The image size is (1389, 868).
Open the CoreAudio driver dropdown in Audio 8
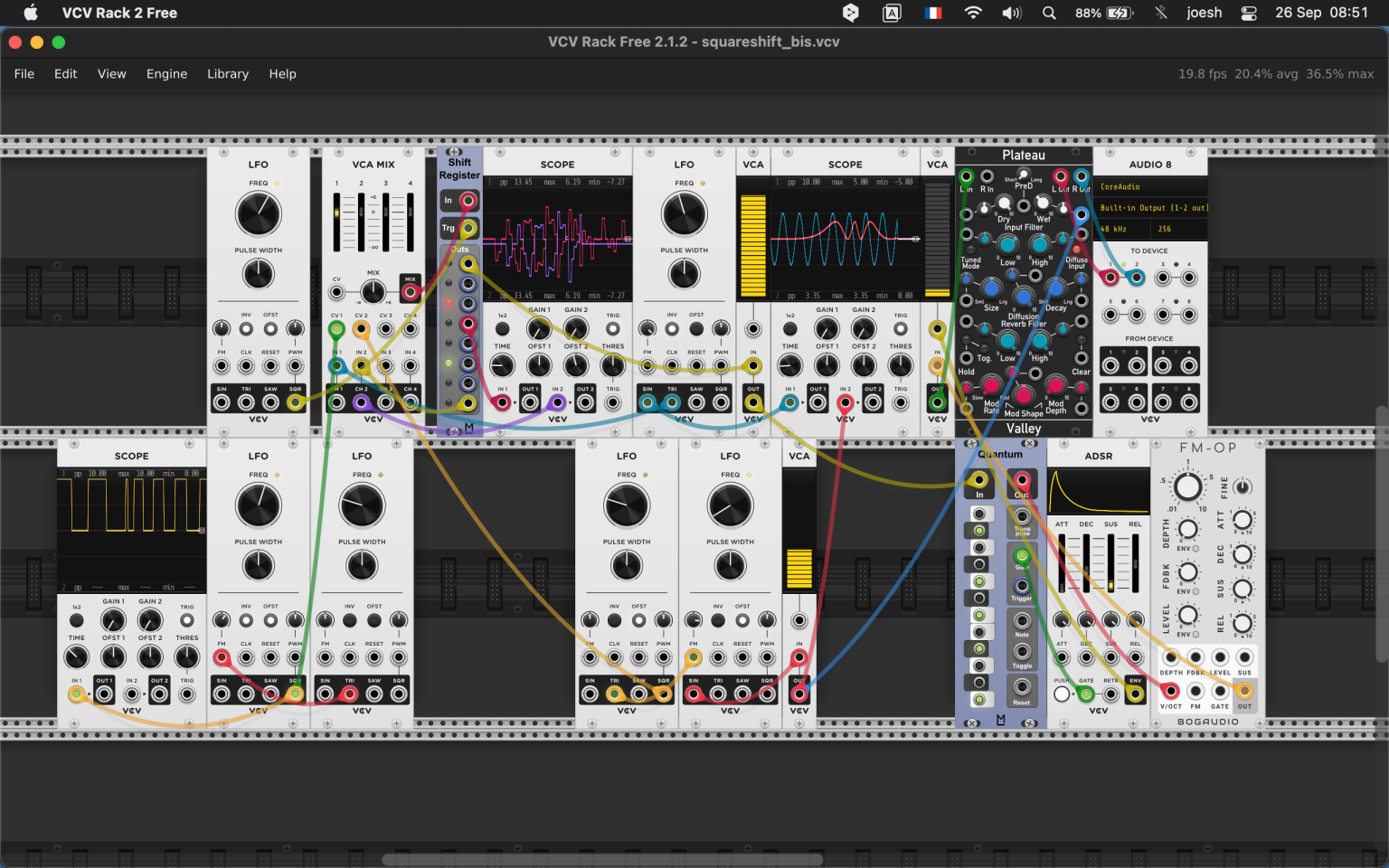(1150, 187)
